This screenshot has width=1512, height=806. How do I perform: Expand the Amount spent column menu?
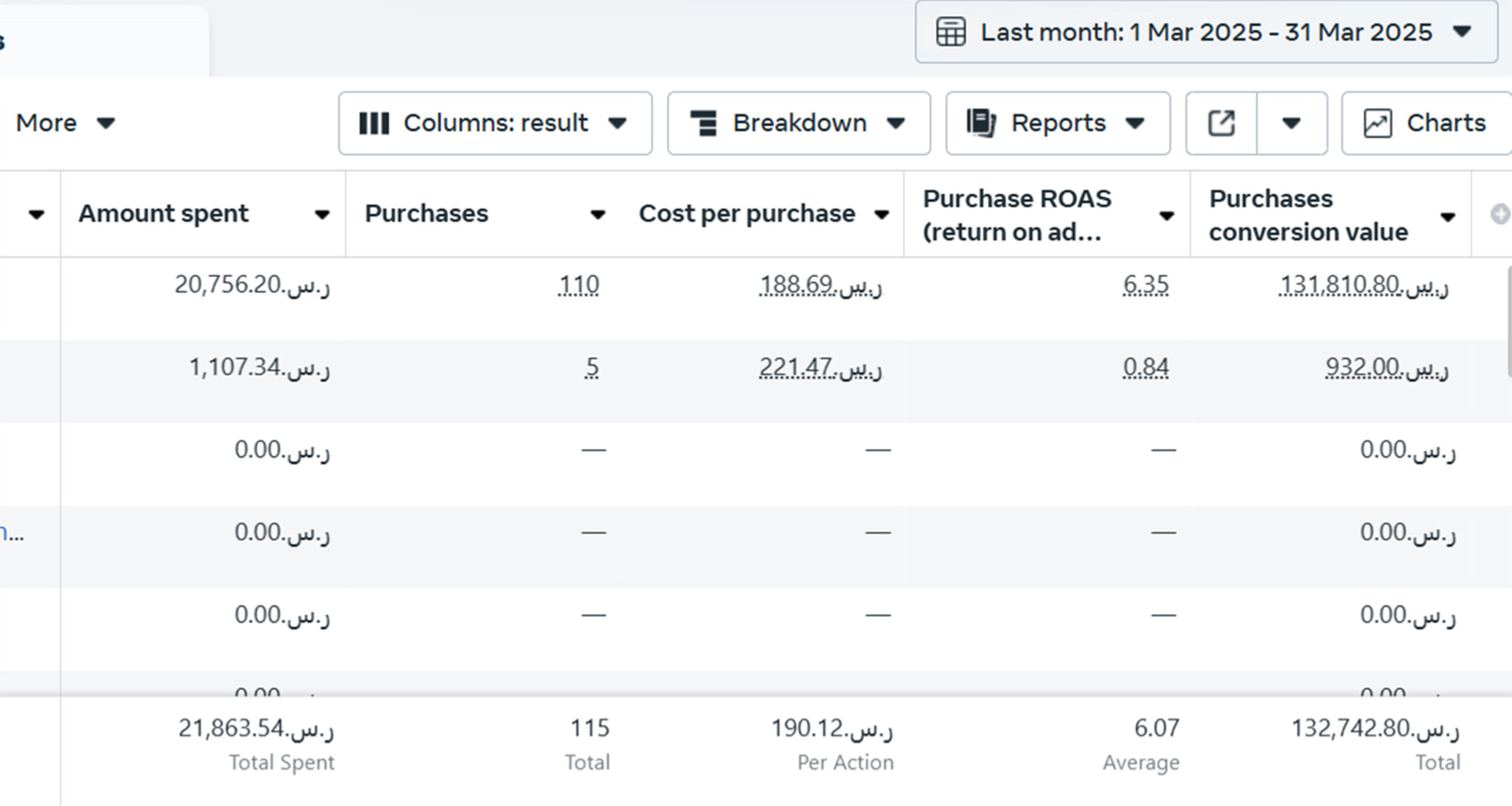322,215
